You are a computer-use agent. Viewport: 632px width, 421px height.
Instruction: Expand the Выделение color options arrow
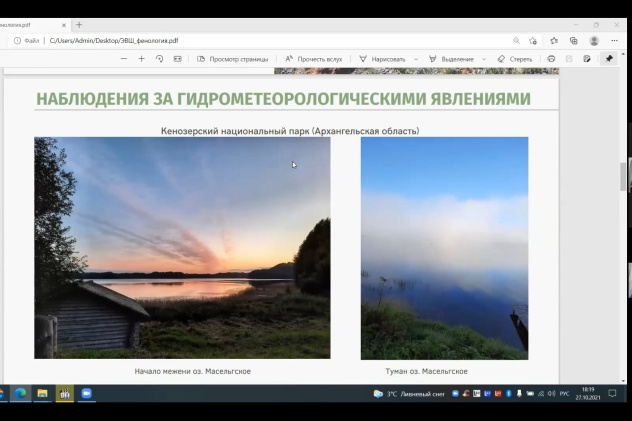coord(484,59)
